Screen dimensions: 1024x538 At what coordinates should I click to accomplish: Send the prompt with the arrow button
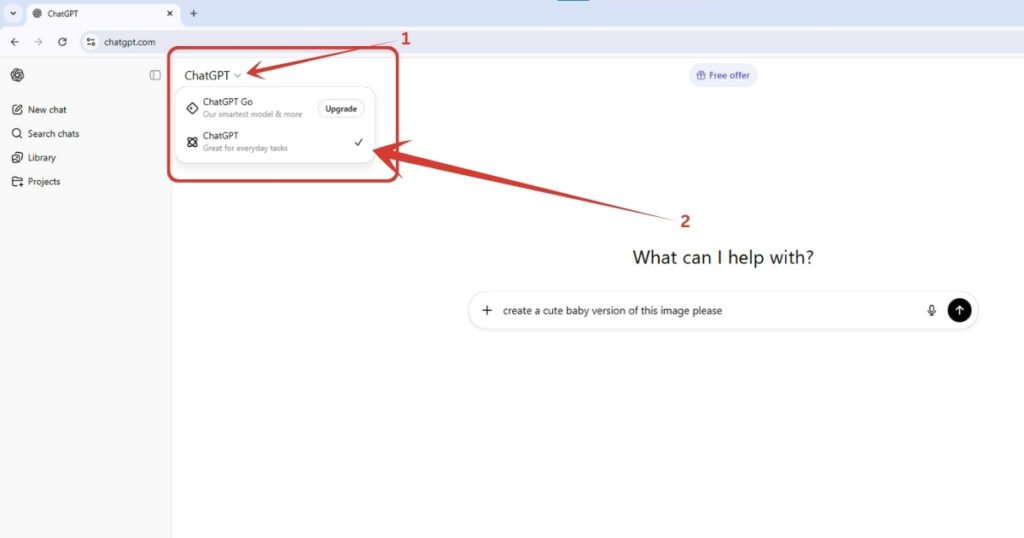click(x=959, y=311)
